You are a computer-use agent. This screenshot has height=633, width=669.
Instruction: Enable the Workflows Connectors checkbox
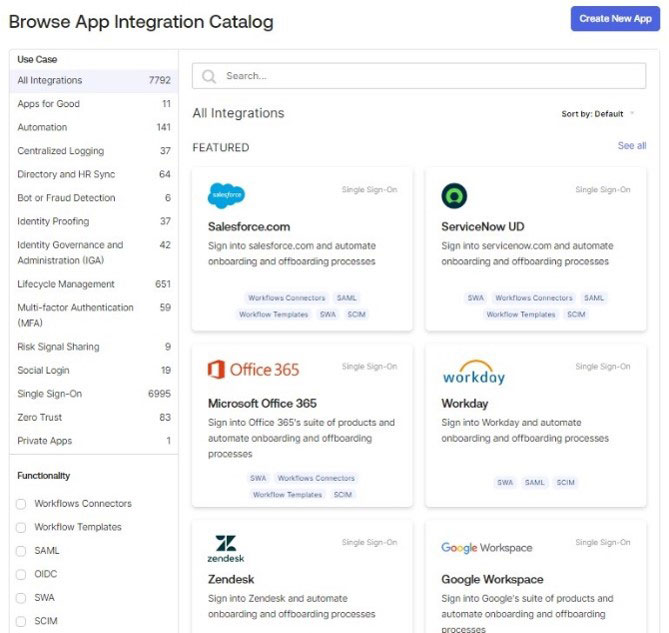click(21, 504)
